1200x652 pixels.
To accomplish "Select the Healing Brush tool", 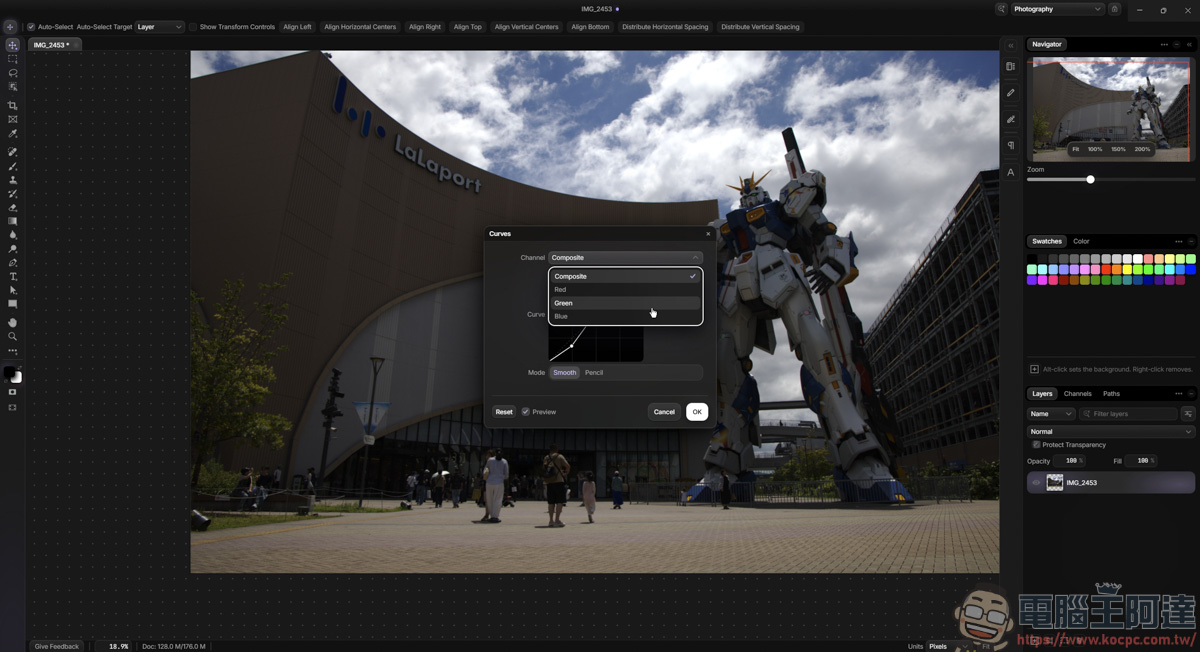I will (13, 152).
